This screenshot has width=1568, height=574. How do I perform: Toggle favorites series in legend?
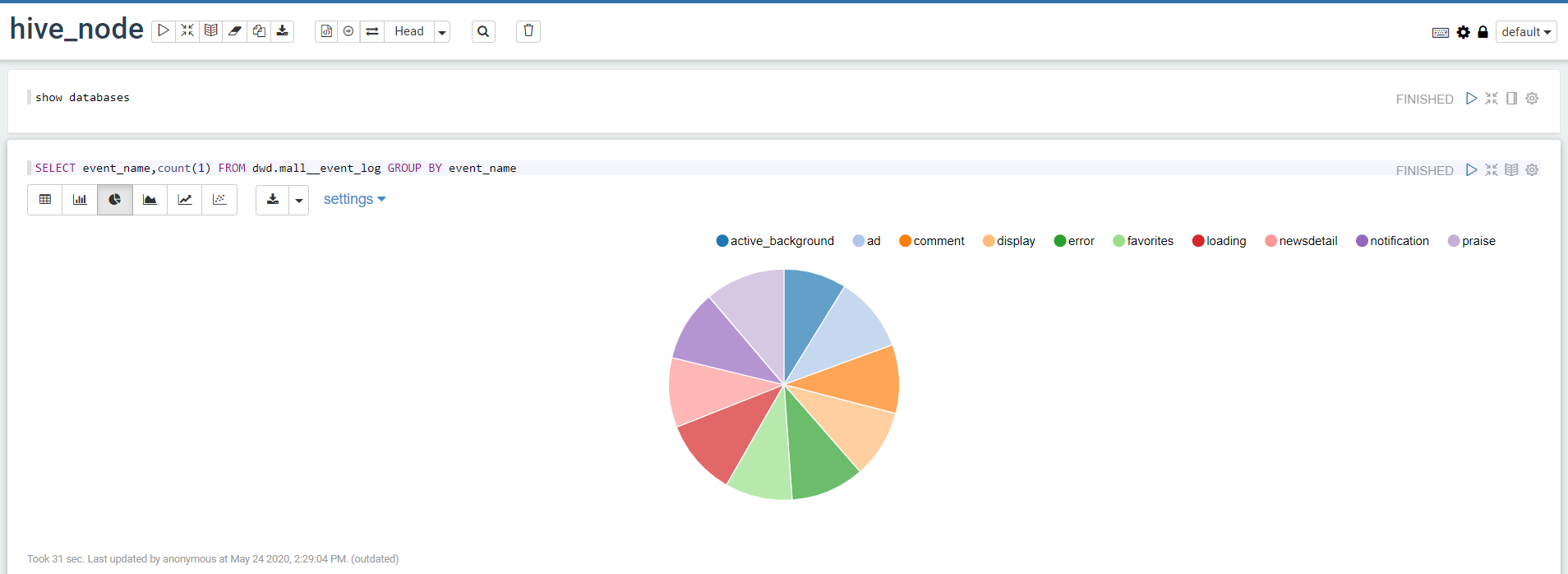[x=1143, y=241]
